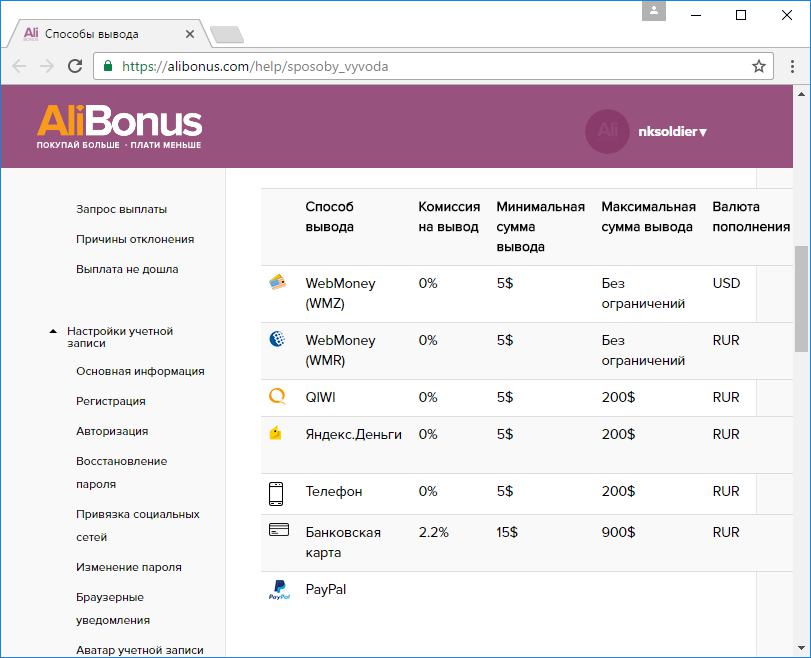Bookmark the page with the star icon
The image size is (811, 658).
pos(758,66)
